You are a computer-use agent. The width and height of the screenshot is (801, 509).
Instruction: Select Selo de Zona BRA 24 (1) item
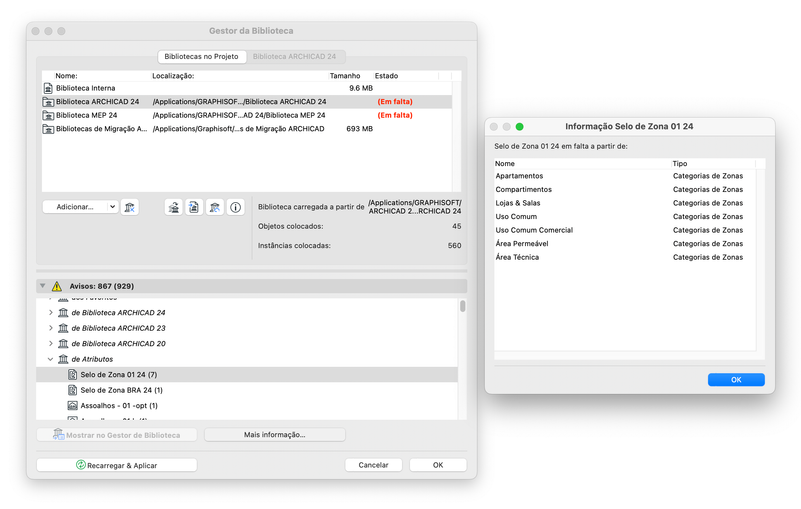click(x=247, y=390)
